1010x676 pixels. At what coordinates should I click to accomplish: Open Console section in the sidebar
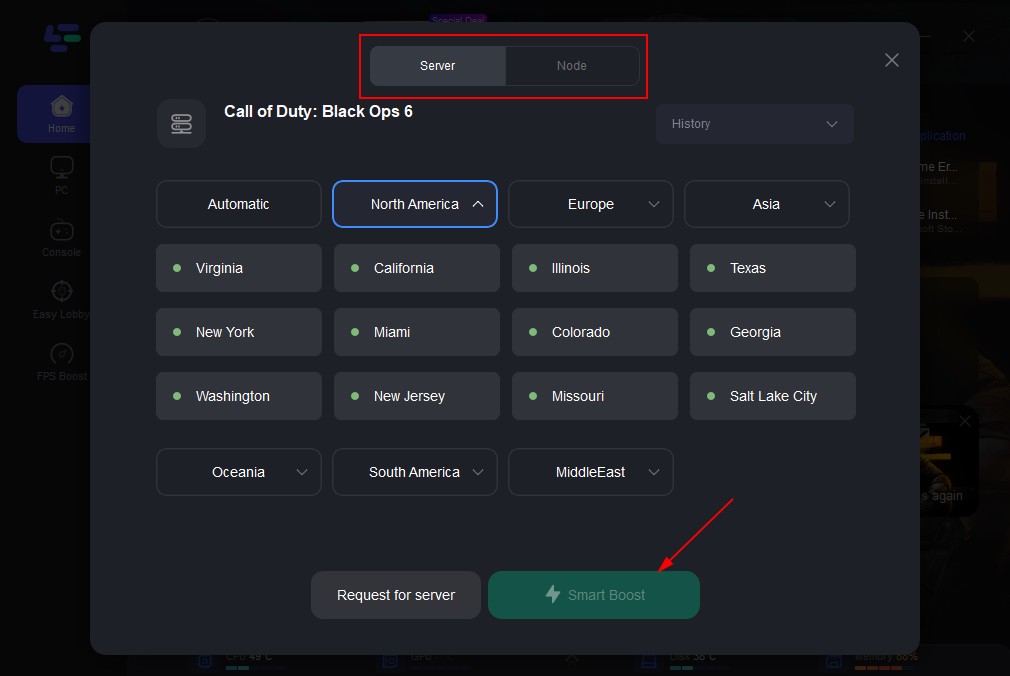(61, 238)
